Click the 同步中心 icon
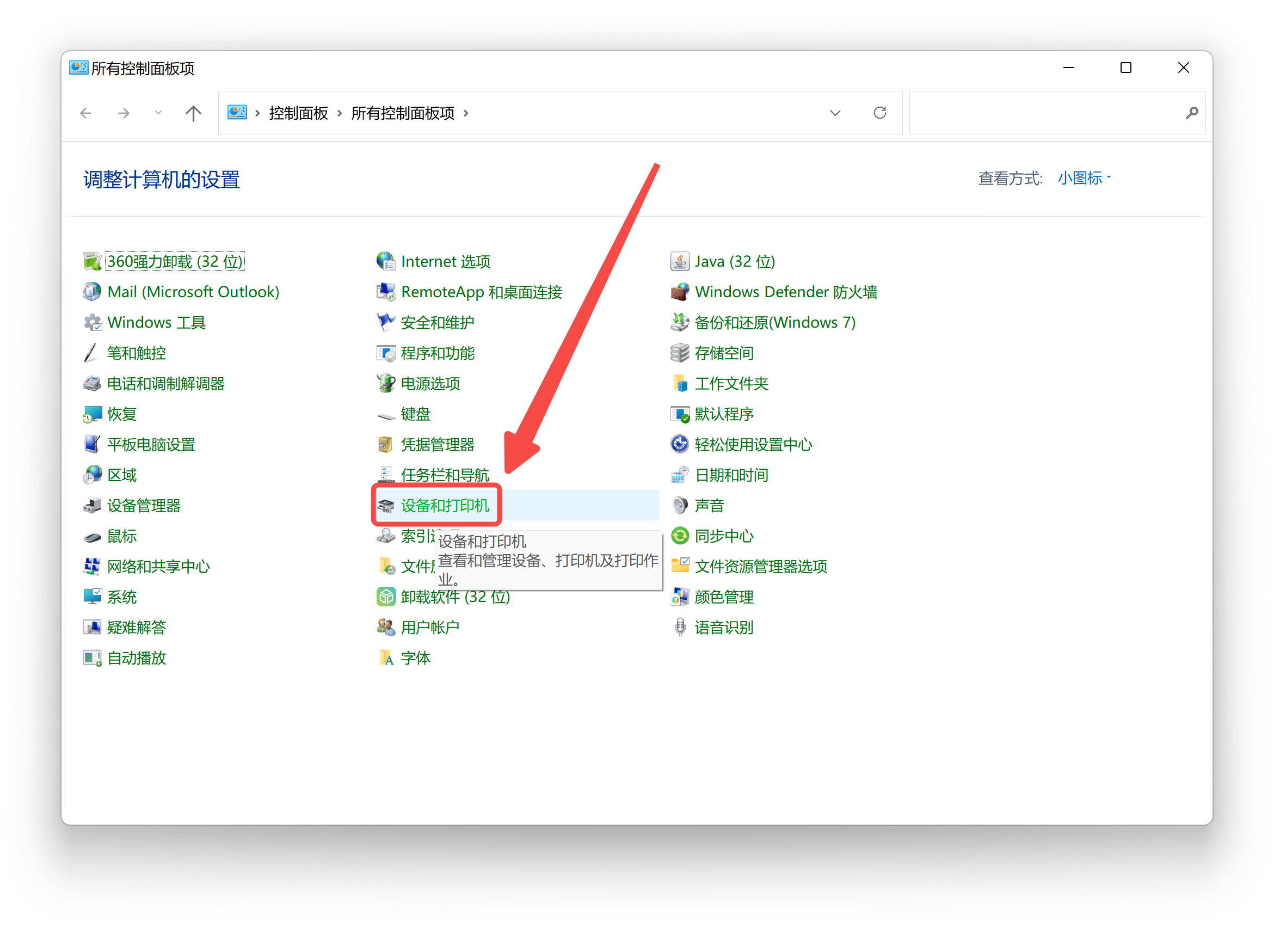This screenshot has width=1280, height=952. [x=680, y=537]
